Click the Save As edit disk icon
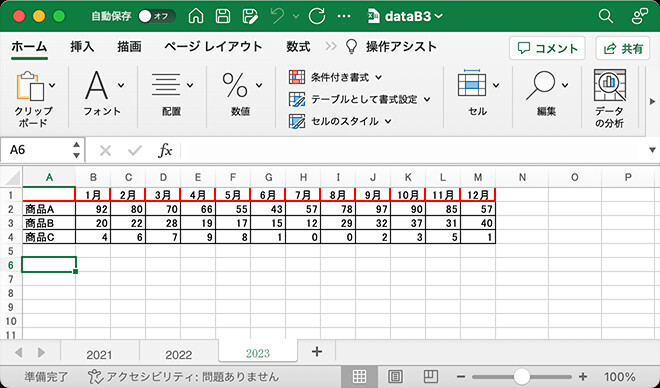 [250, 16]
